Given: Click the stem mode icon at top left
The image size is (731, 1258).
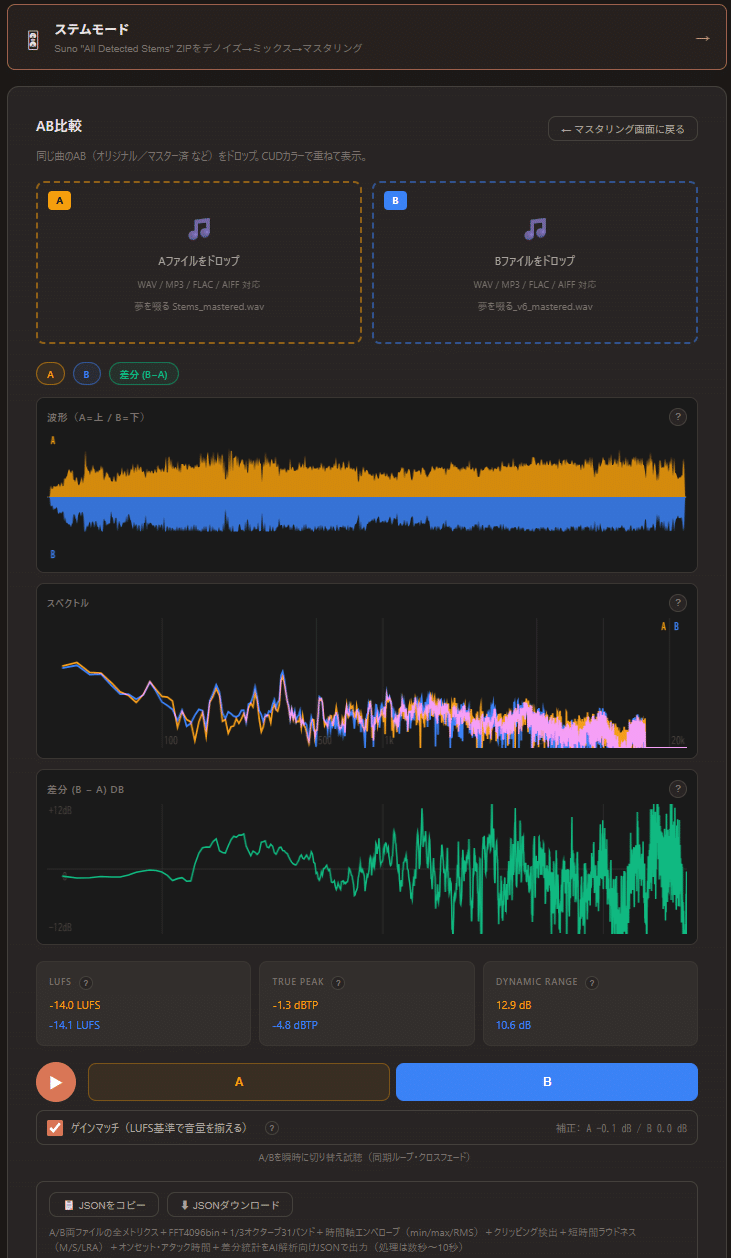Looking at the screenshot, I should 33,39.
